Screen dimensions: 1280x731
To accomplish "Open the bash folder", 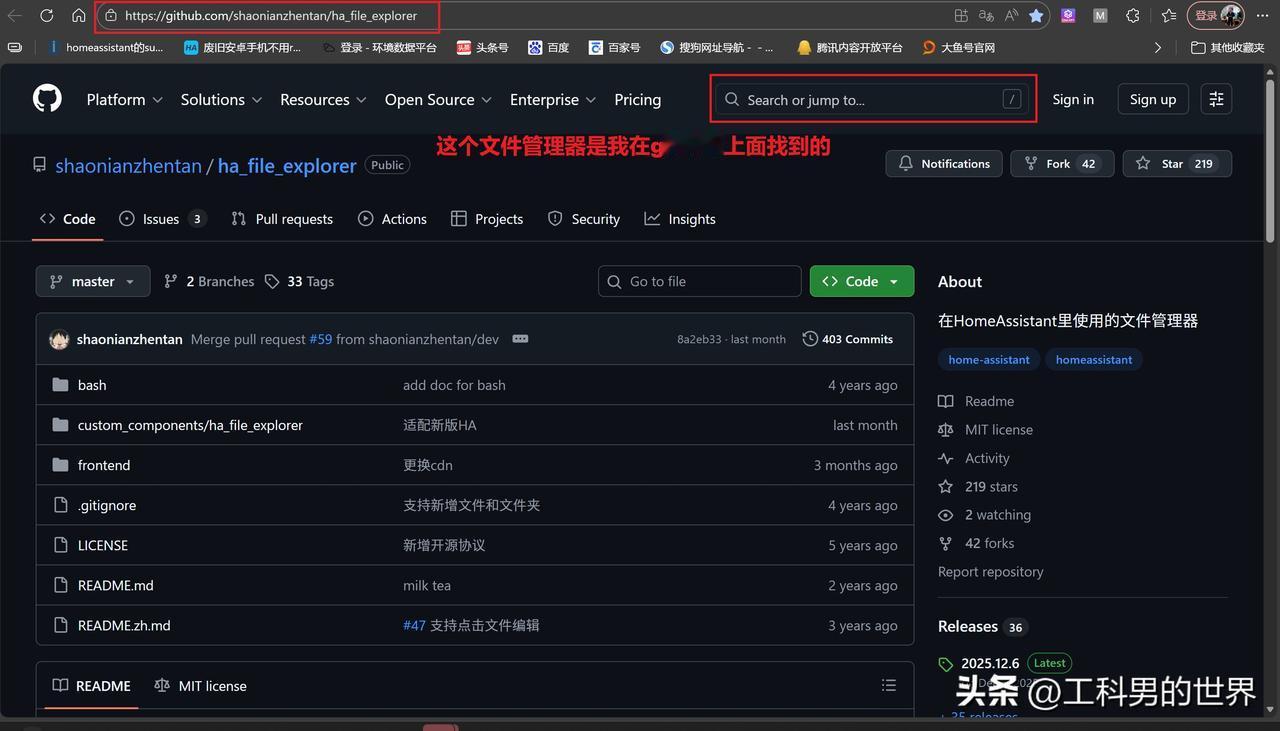I will tap(92, 385).
